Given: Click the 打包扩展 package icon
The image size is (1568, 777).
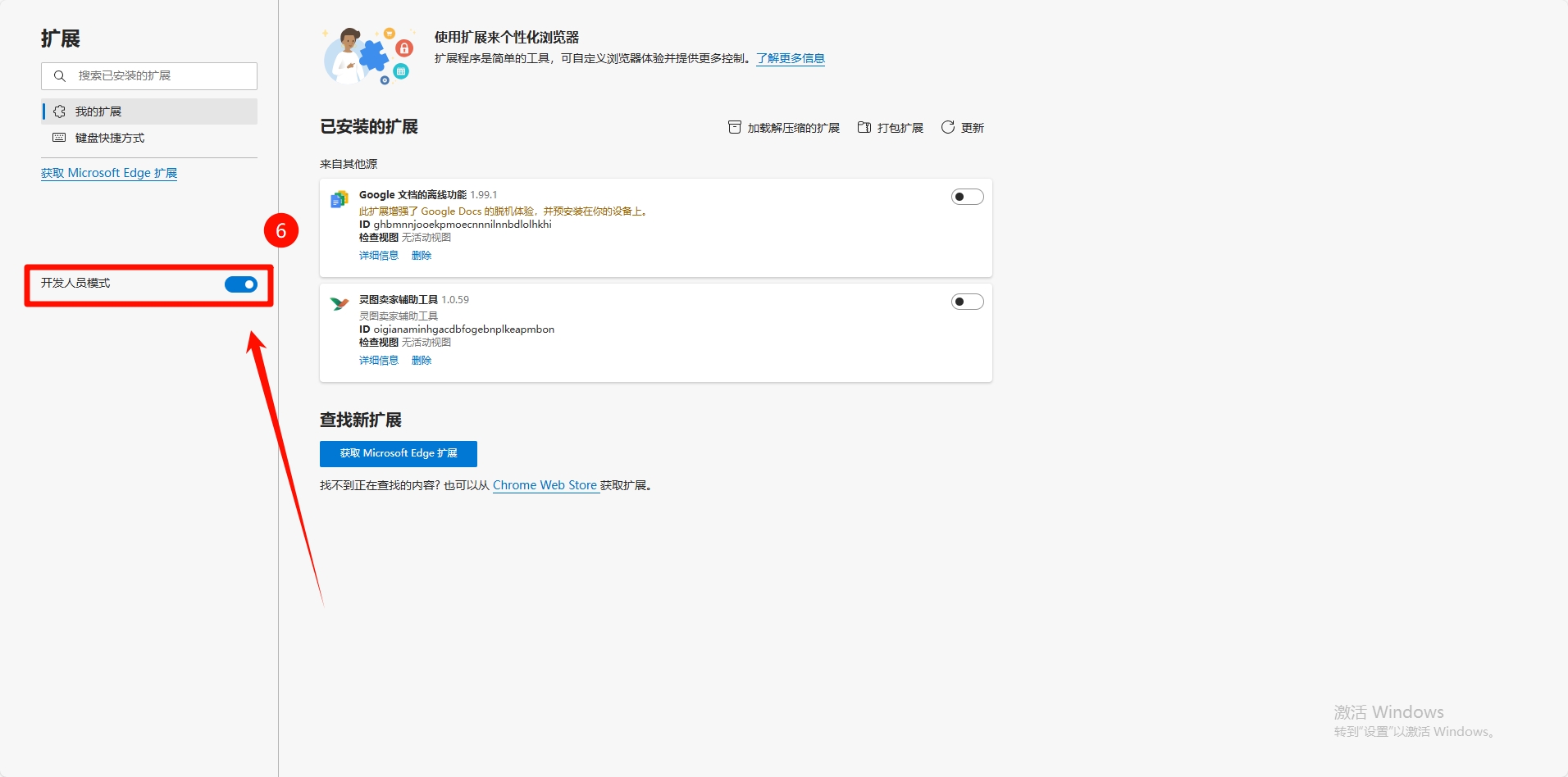Looking at the screenshot, I should point(864,127).
